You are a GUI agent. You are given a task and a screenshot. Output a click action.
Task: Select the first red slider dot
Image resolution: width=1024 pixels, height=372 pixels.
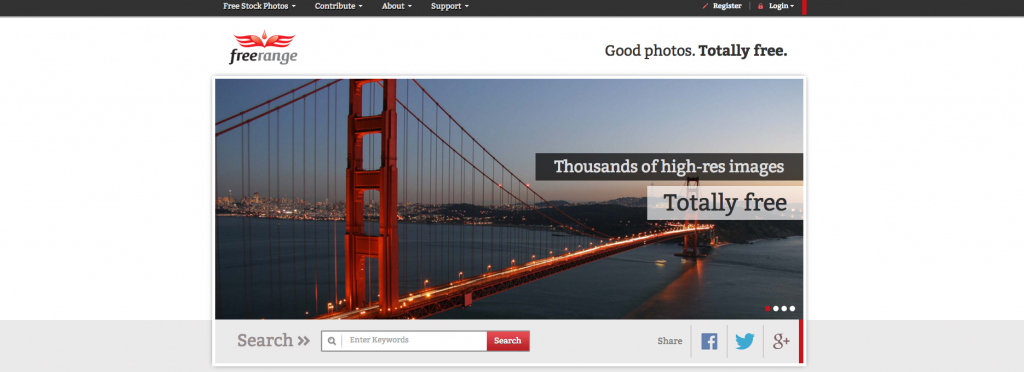click(767, 309)
